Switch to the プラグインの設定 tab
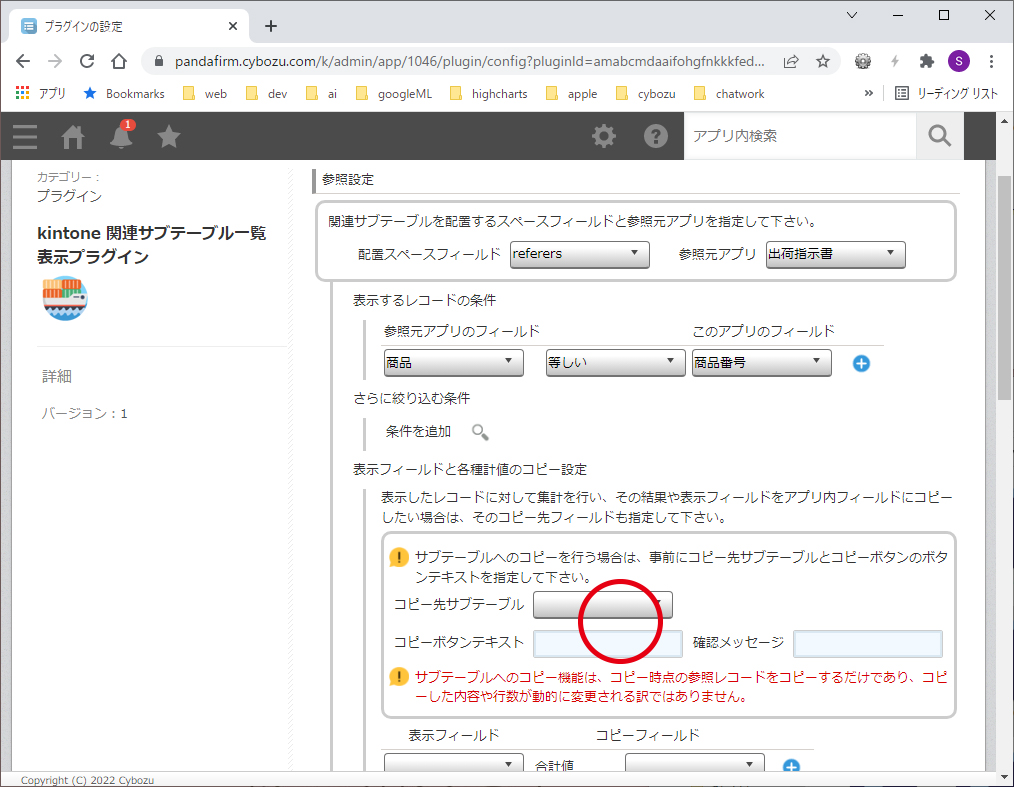This screenshot has width=1014, height=787. tap(129, 27)
